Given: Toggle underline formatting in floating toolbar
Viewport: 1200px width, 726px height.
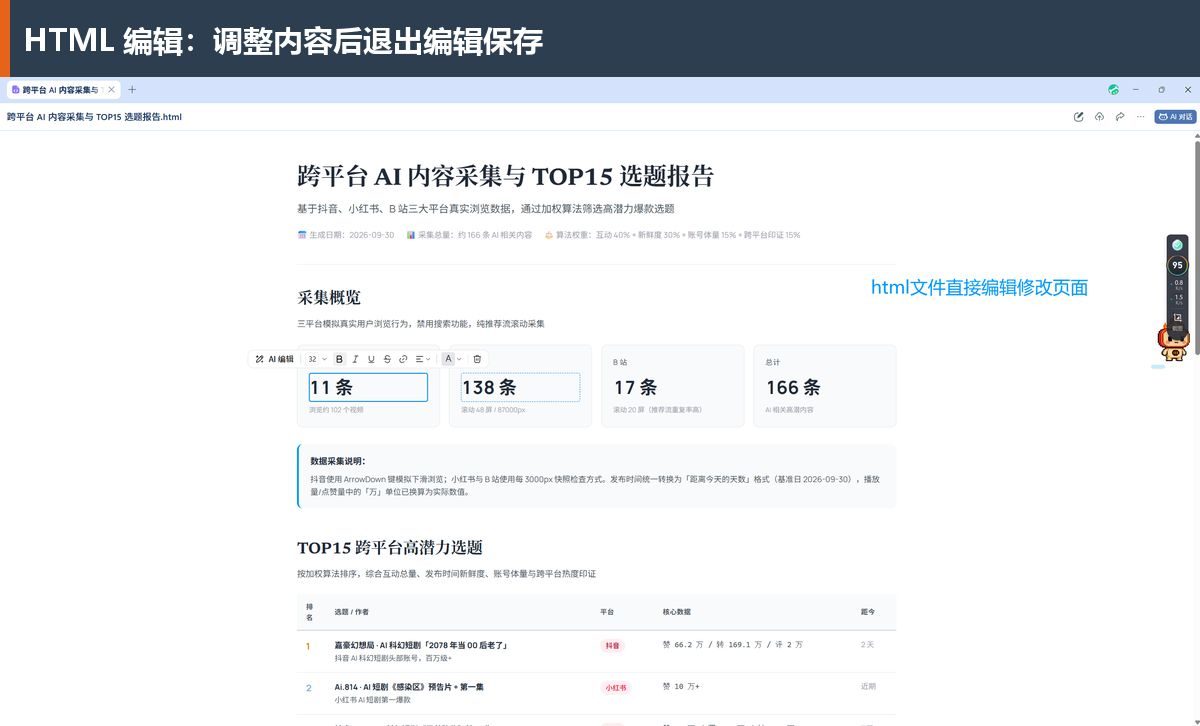Looking at the screenshot, I should click(371, 359).
